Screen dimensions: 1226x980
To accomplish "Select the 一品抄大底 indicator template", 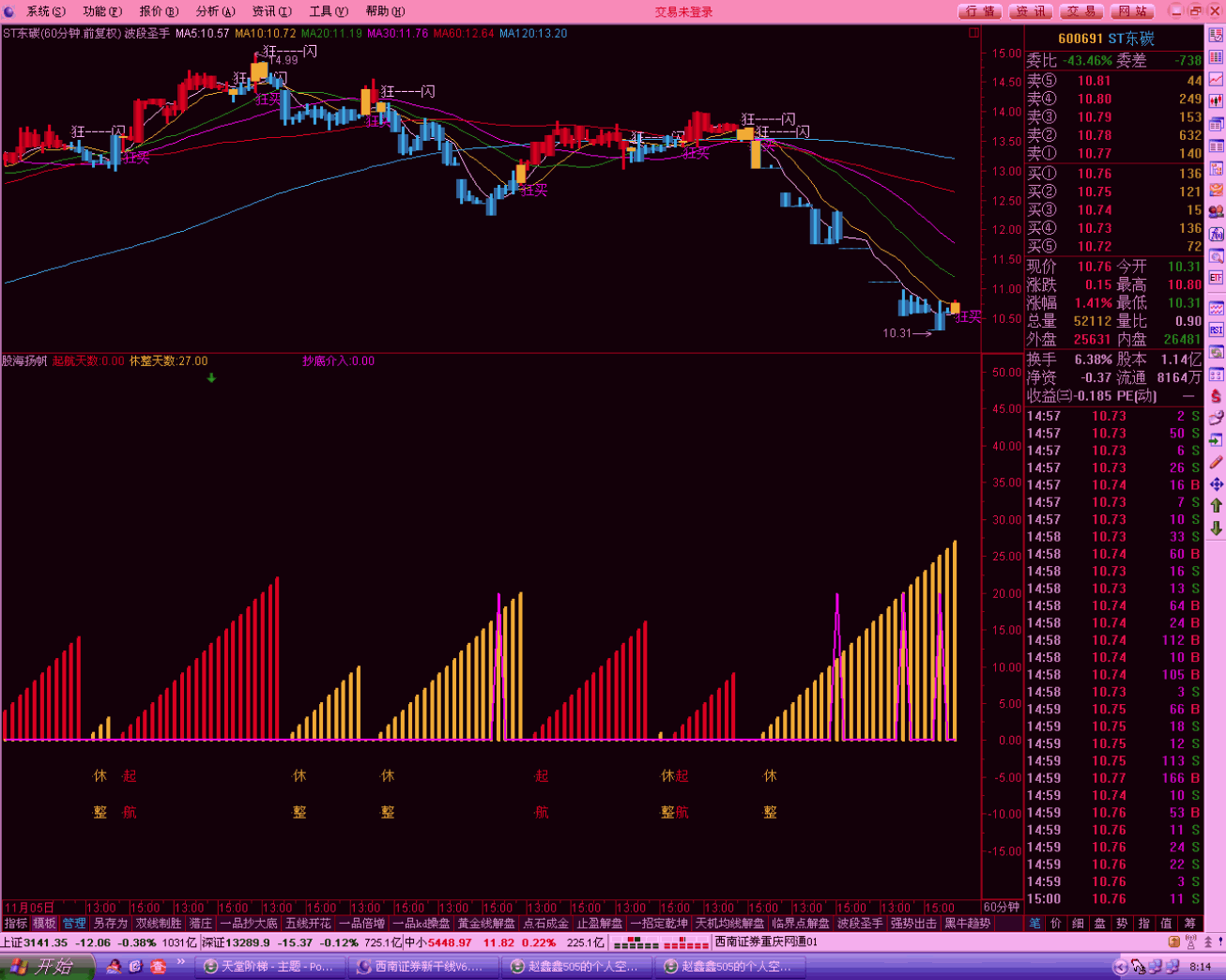I will [249, 924].
